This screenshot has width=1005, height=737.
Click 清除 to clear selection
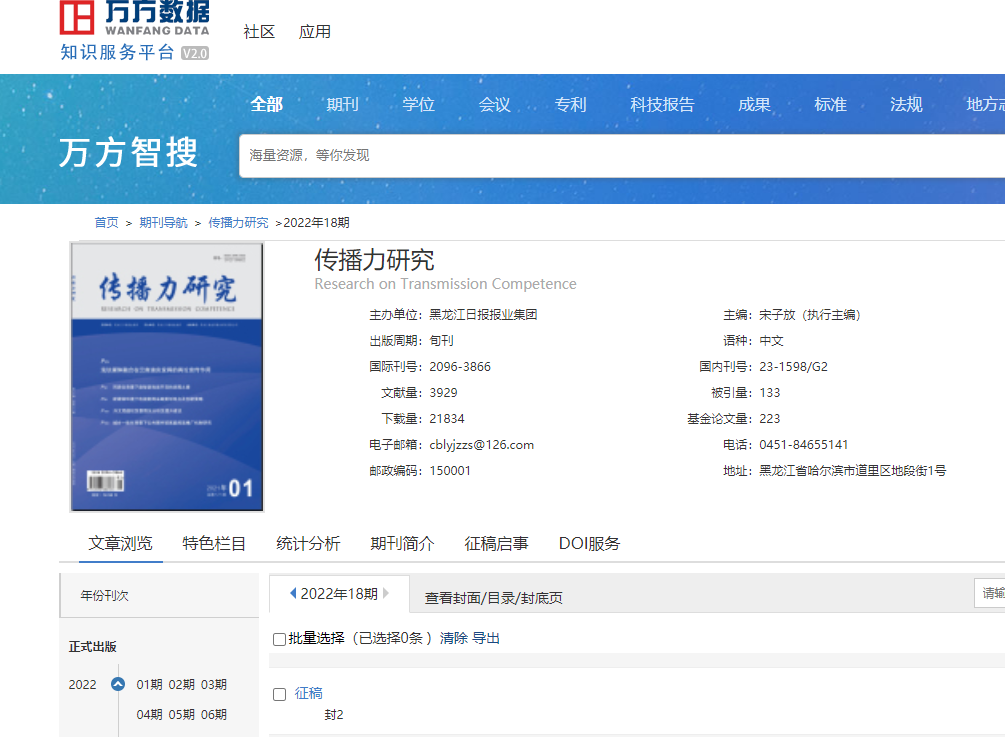click(x=453, y=638)
